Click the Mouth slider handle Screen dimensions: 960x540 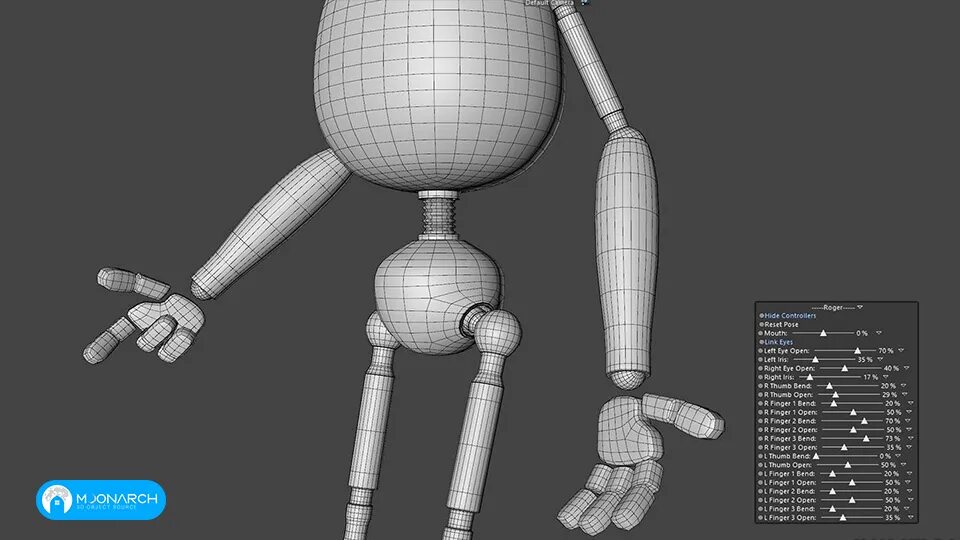pyautogui.click(x=823, y=333)
